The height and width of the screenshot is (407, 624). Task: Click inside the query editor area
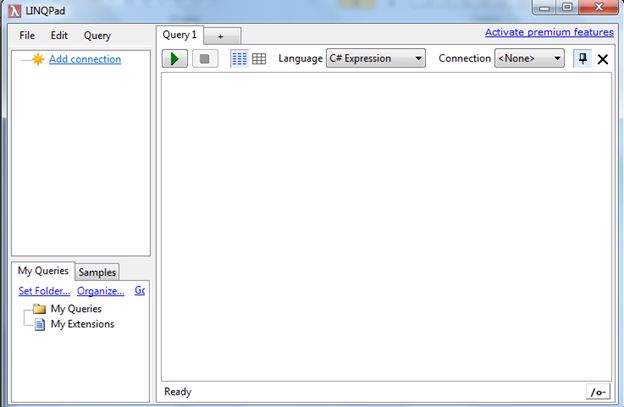[386, 227]
